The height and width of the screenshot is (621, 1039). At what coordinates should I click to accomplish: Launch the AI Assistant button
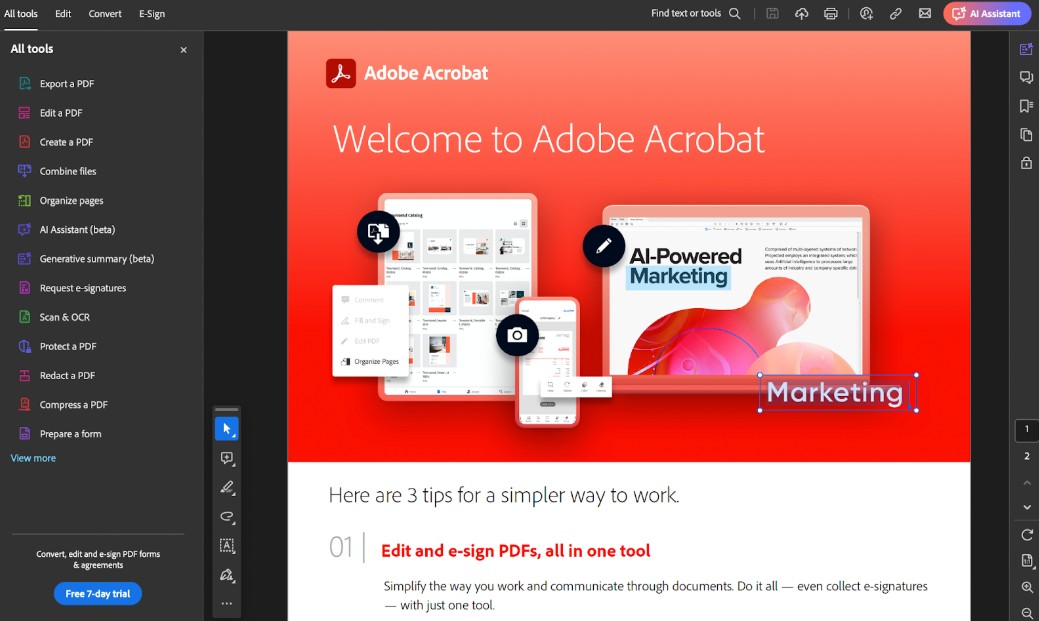click(x=986, y=14)
